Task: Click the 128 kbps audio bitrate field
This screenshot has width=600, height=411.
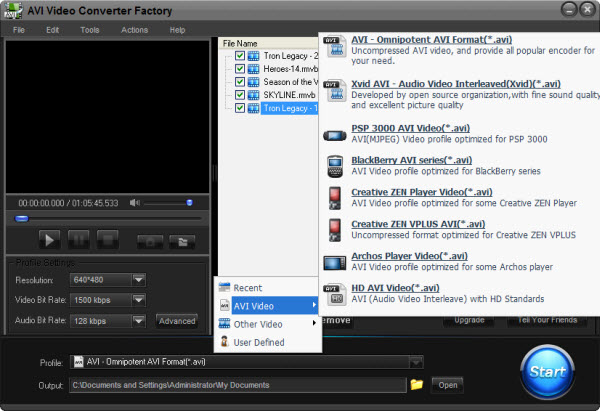Action: (101, 320)
